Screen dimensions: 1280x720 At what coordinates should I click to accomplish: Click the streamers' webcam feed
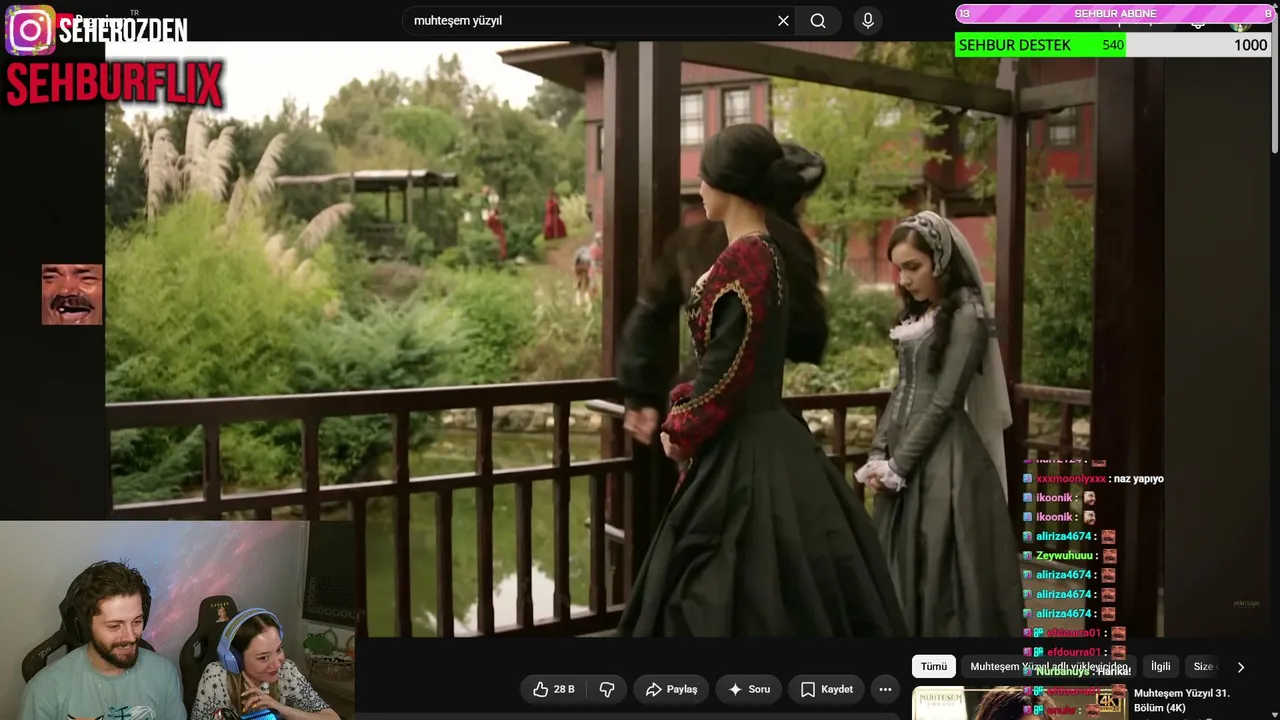177,620
